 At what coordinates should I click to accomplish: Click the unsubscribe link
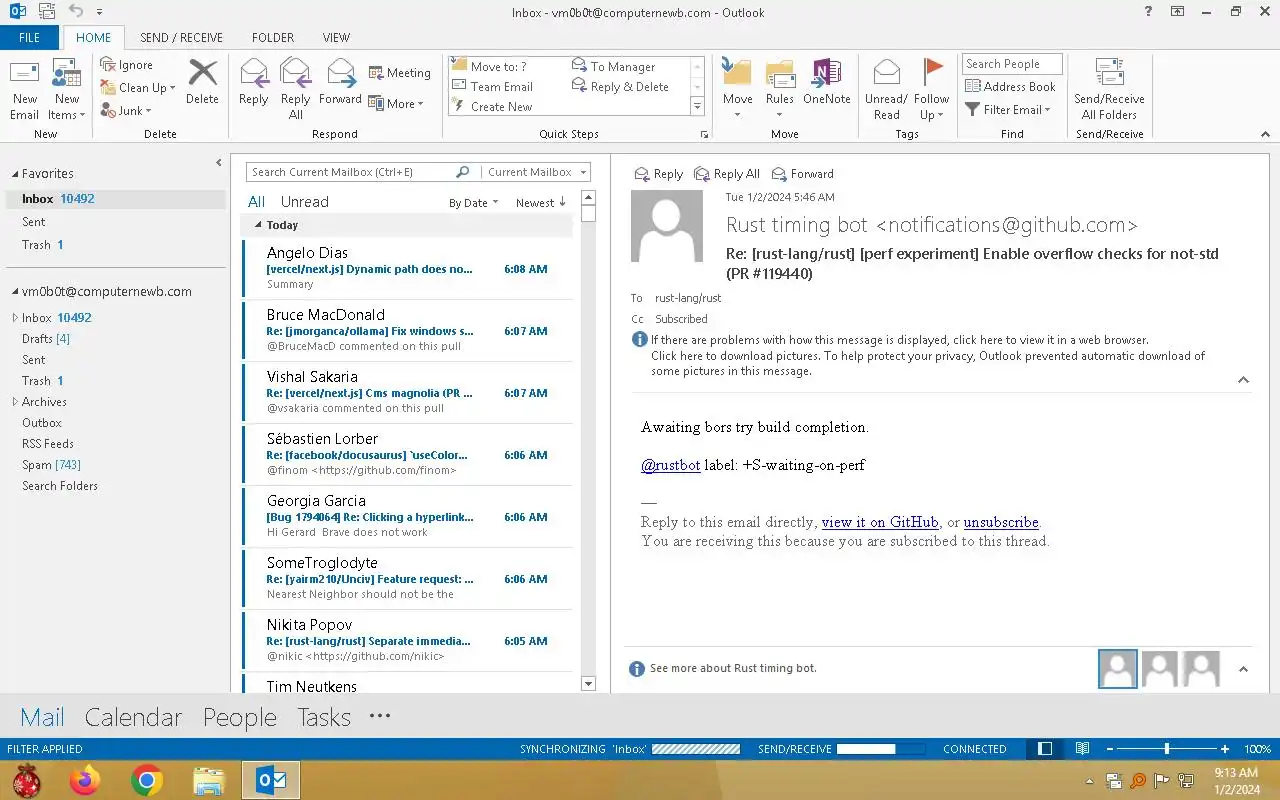(x=1001, y=522)
